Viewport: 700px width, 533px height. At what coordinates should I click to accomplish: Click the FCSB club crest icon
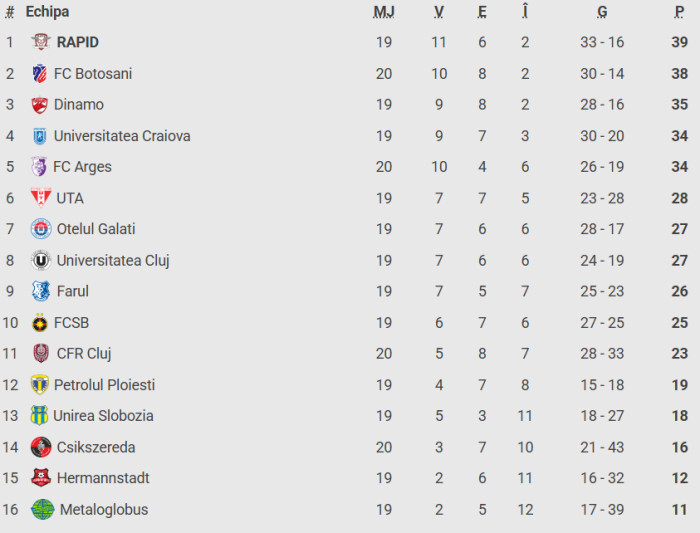[39, 323]
